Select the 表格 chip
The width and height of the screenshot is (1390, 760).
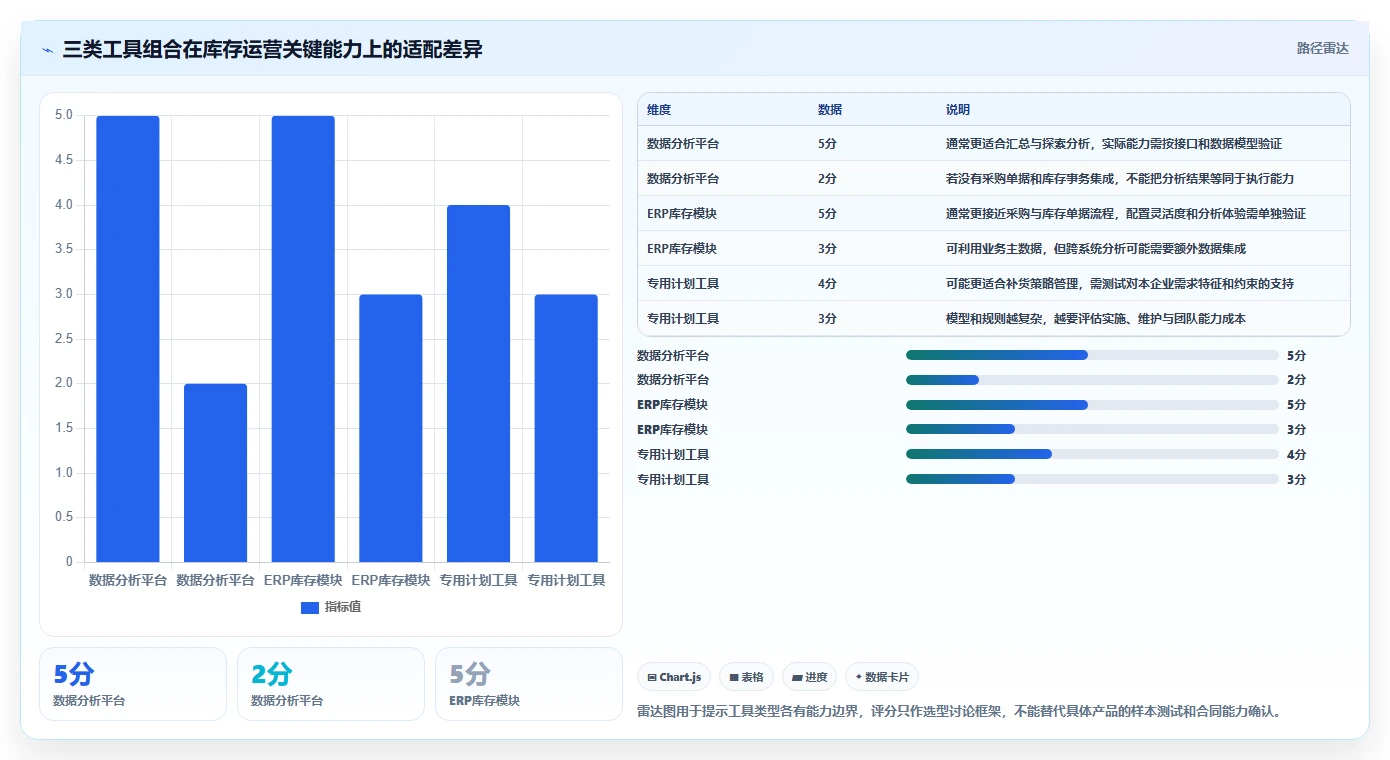(746, 677)
